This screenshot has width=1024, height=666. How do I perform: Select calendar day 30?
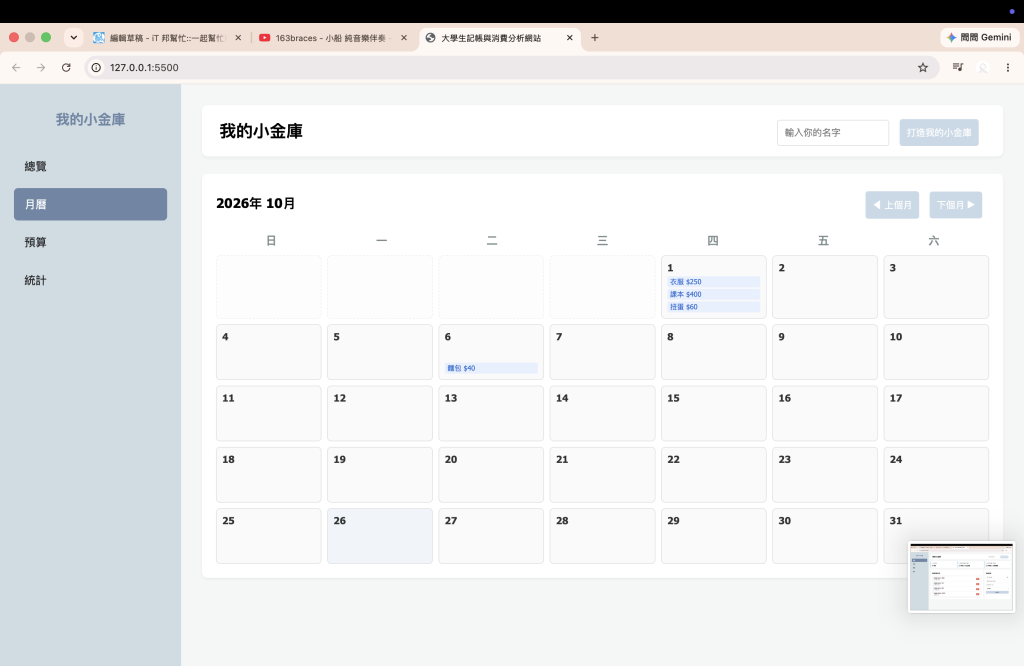[825, 536]
